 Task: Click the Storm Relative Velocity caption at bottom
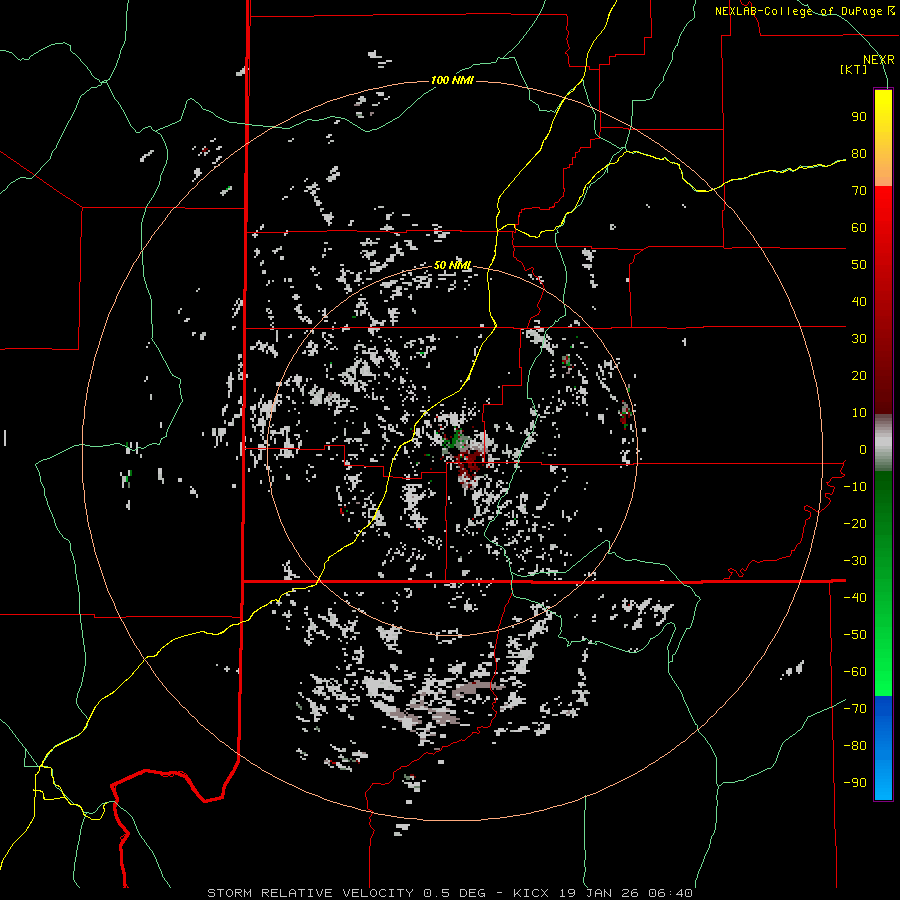(x=450, y=893)
